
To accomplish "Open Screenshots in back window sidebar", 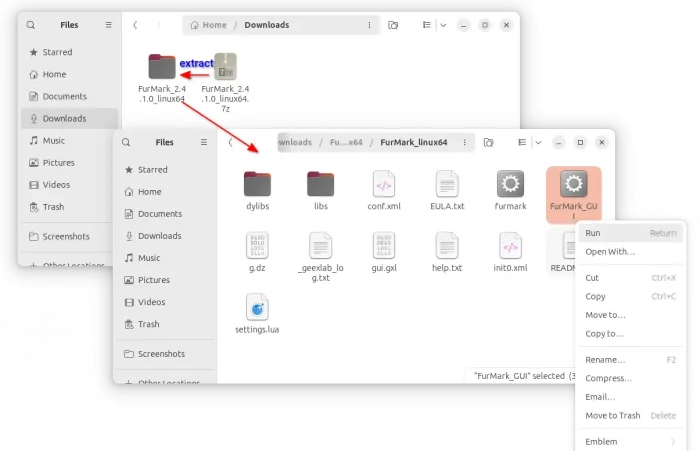I will [x=67, y=236].
